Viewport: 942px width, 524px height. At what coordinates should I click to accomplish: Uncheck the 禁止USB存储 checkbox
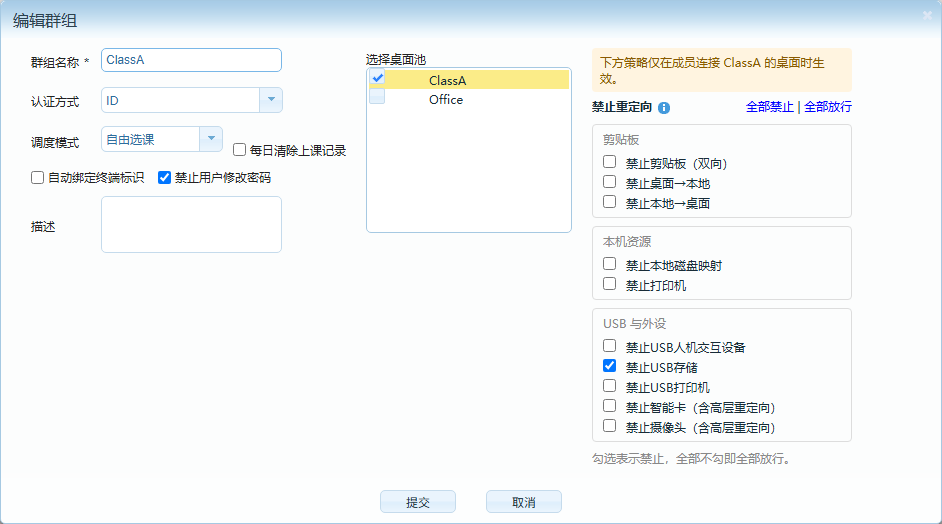tap(609, 365)
